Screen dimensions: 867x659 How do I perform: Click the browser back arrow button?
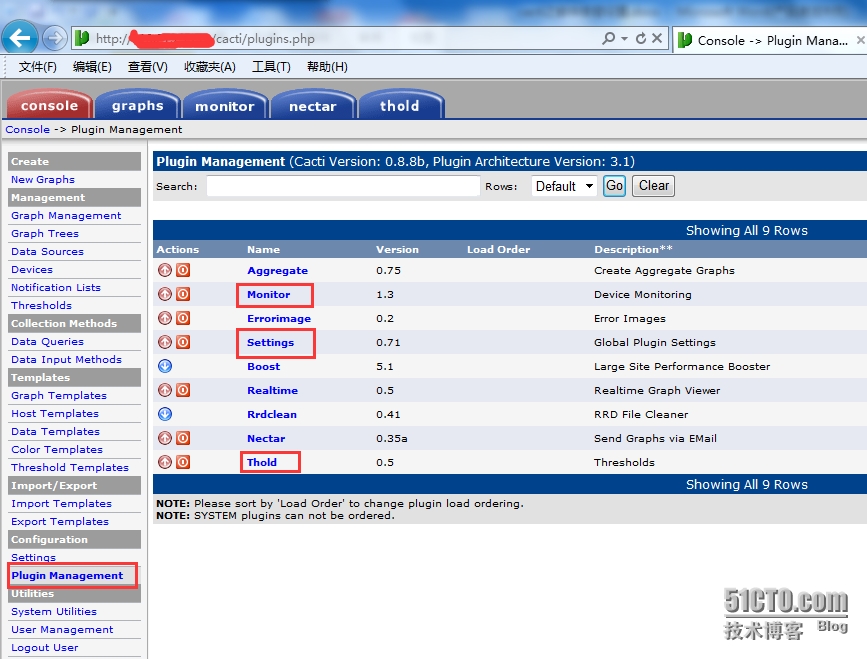pos(20,38)
